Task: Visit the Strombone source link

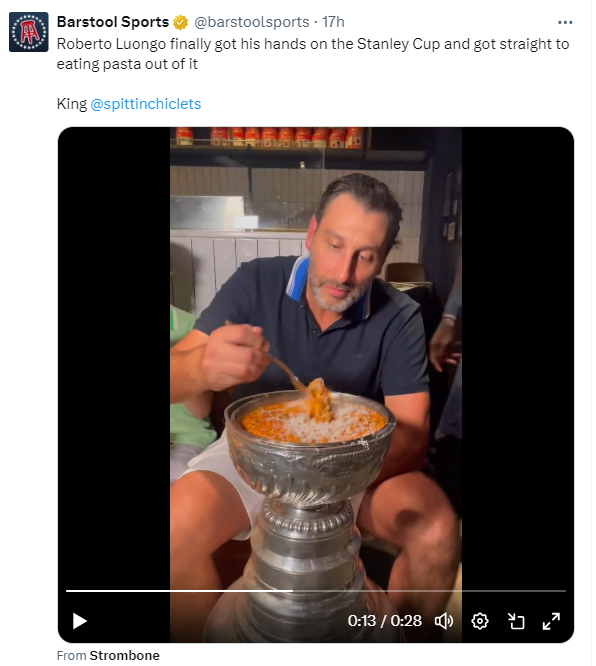Action: coord(124,655)
